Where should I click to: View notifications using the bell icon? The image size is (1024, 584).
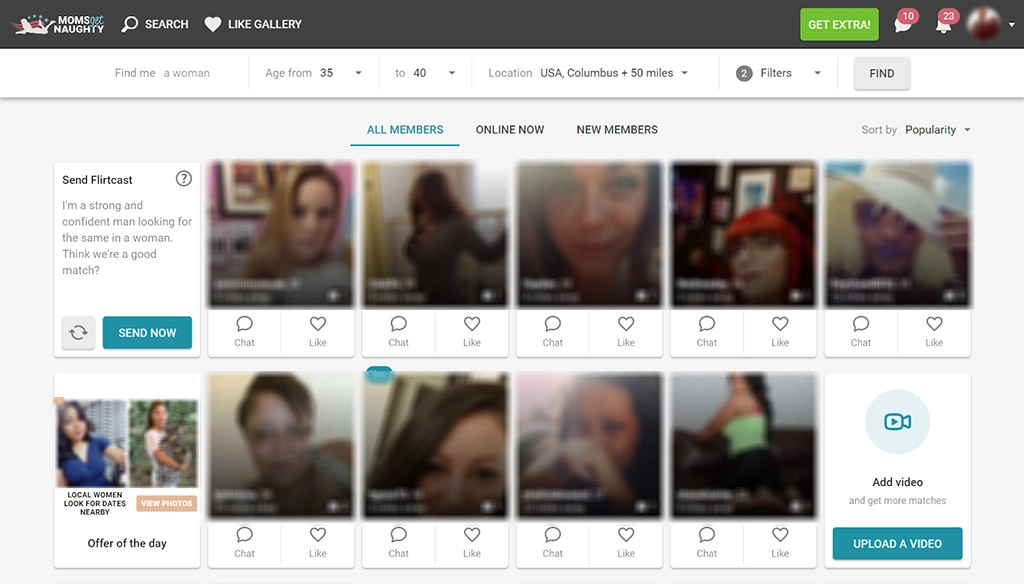click(943, 23)
